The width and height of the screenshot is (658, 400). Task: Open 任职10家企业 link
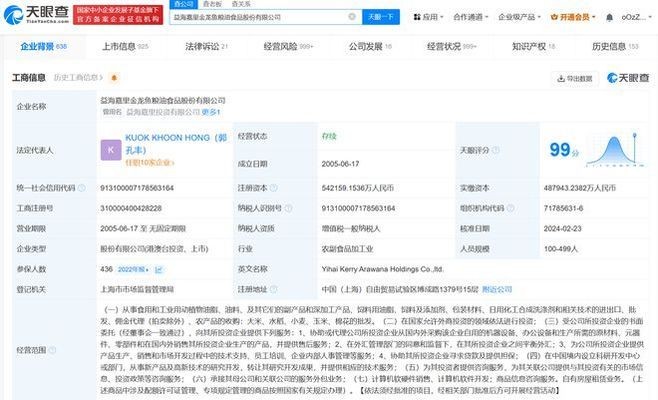149,162
